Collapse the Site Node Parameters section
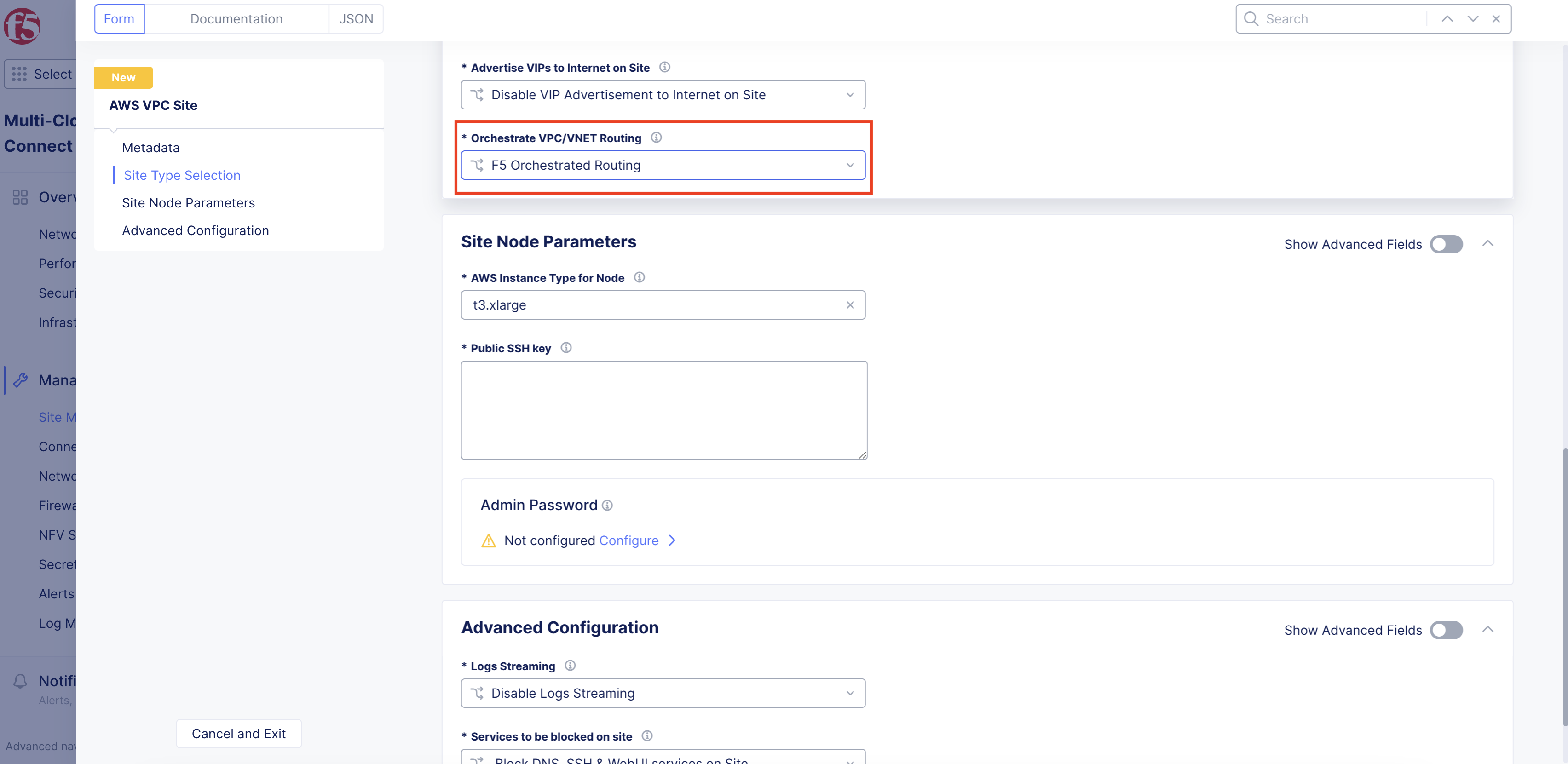Viewport: 1568px width, 764px height. 1489,243
